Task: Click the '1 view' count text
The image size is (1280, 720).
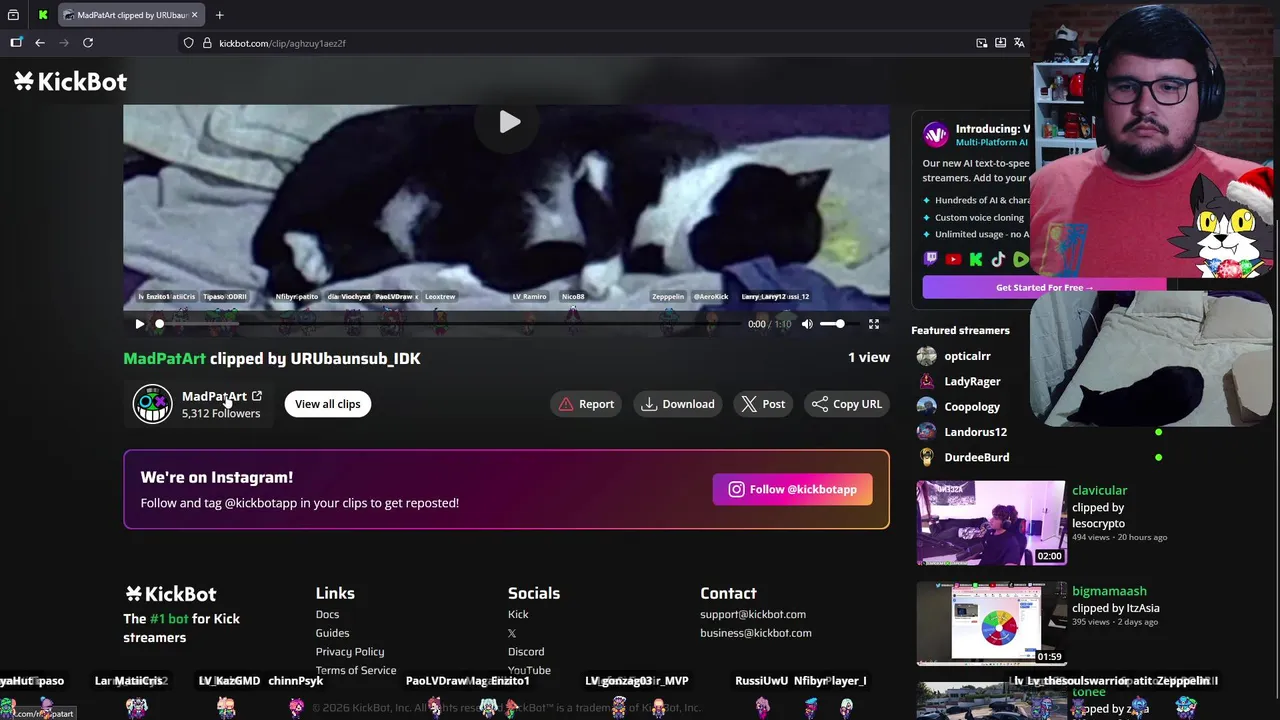Action: (869, 357)
